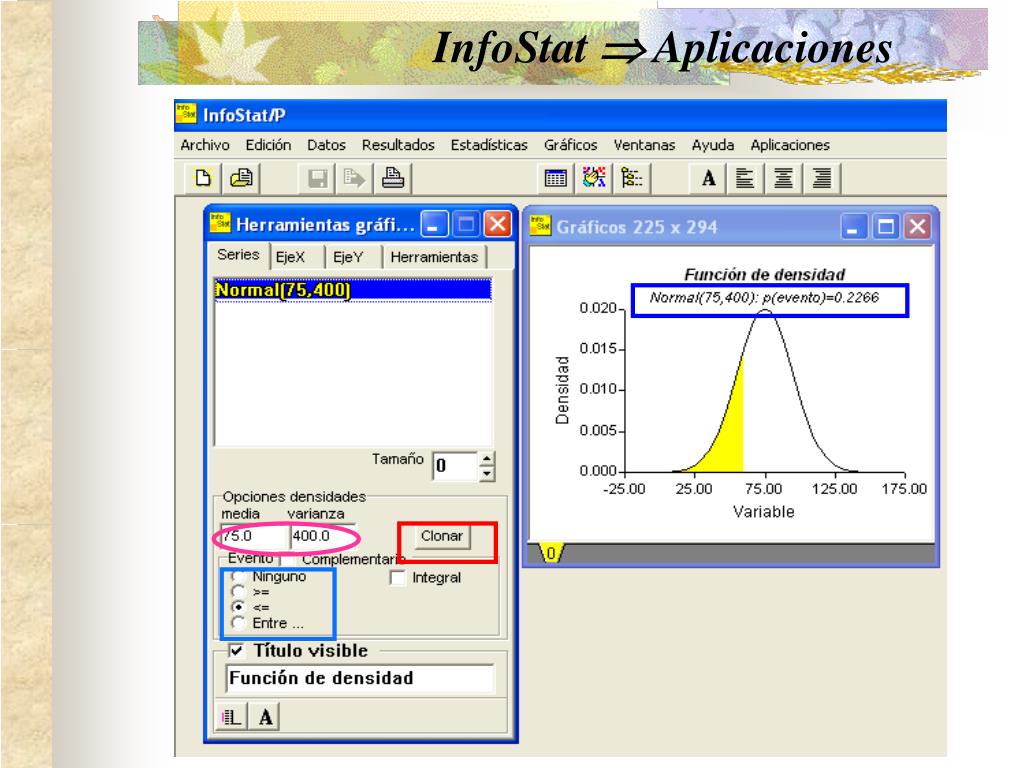Close the Gráficos 225 x 294 window
The height and width of the screenshot is (768, 1024).
918,227
